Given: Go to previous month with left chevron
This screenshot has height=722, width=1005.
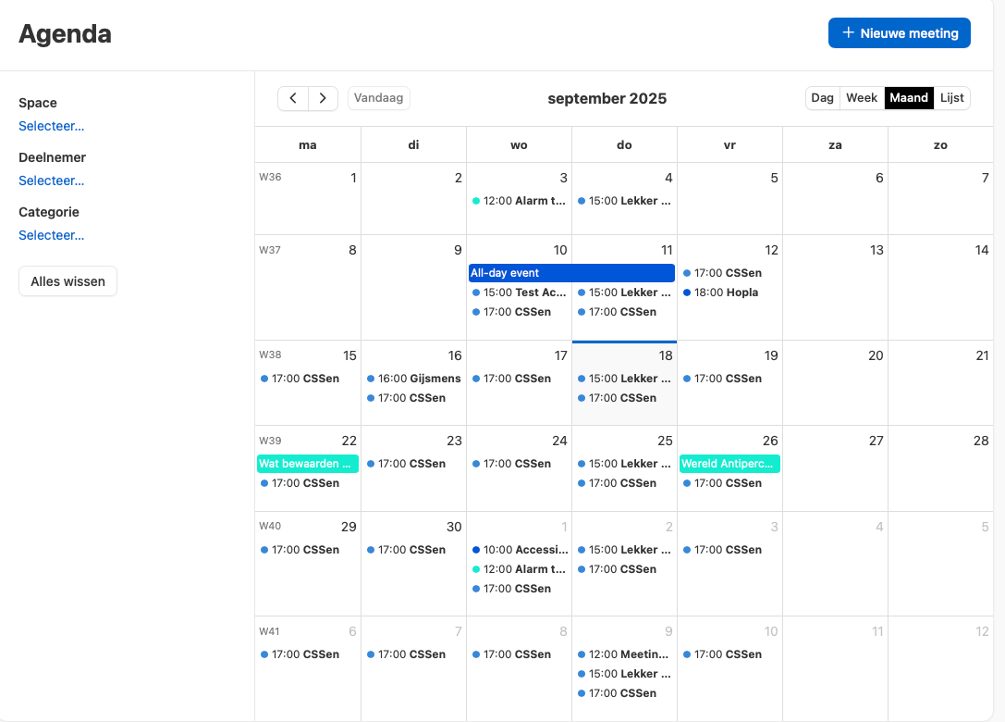Looking at the screenshot, I should [x=293, y=98].
